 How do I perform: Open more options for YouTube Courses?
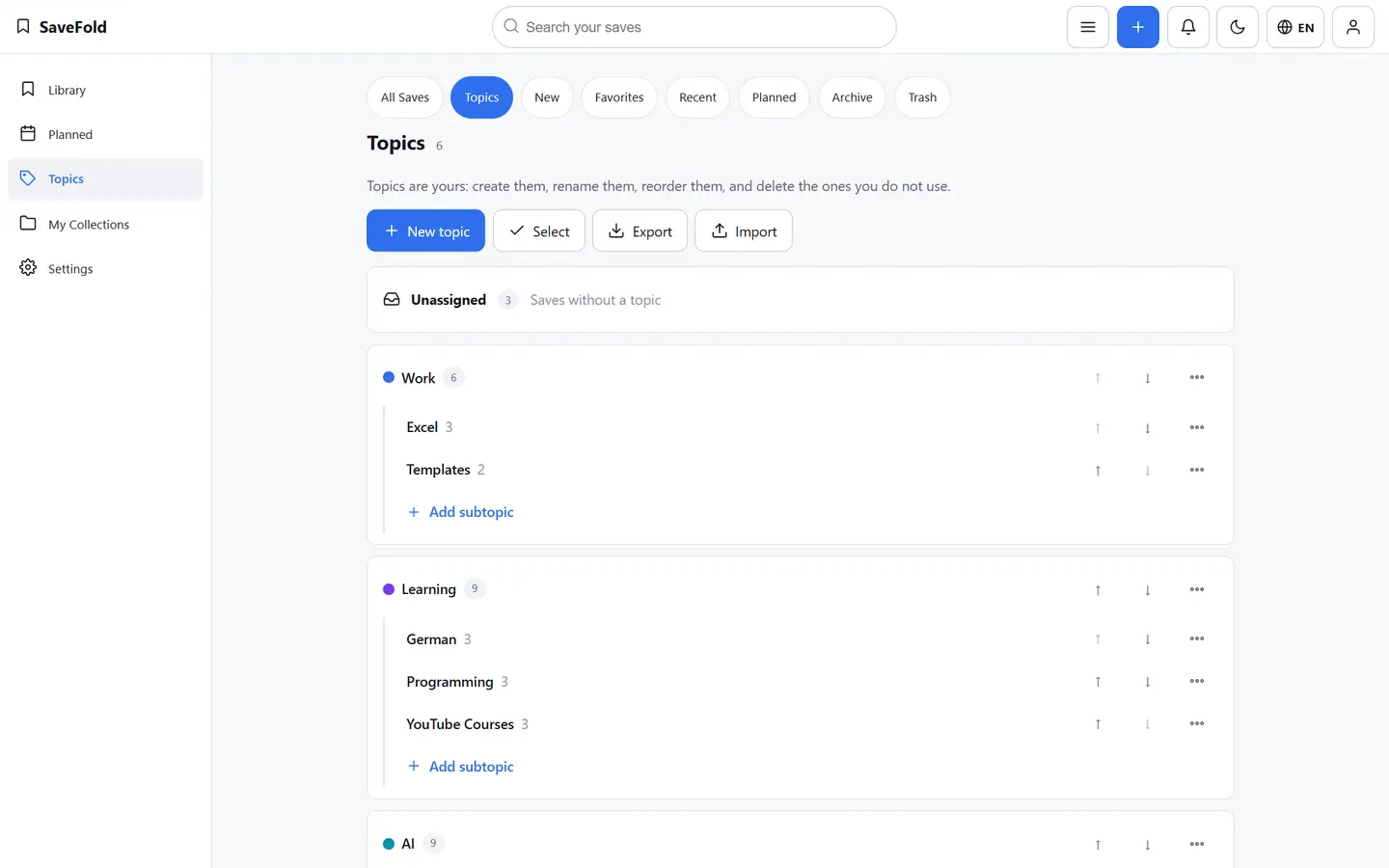pyautogui.click(x=1197, y=724)
